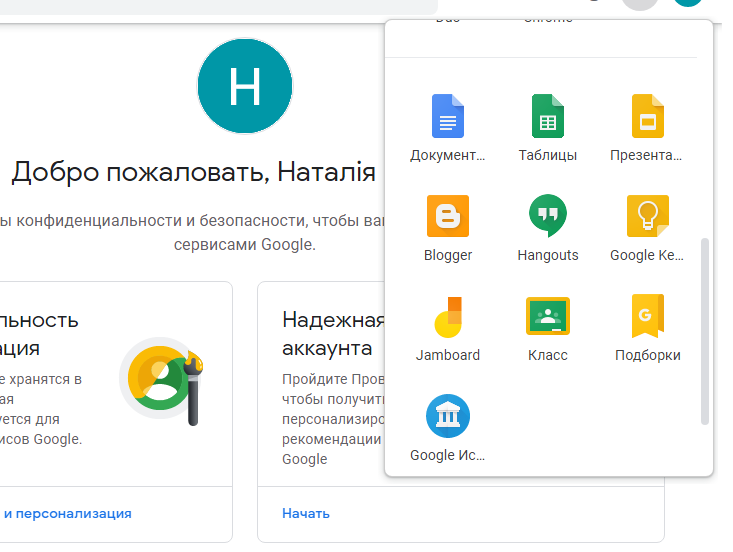The width and height of the screenshot is (733, 552).
Task: Click the 'сервисами Google.' description text
Action: pyautogui.click(x=244, y=244)
